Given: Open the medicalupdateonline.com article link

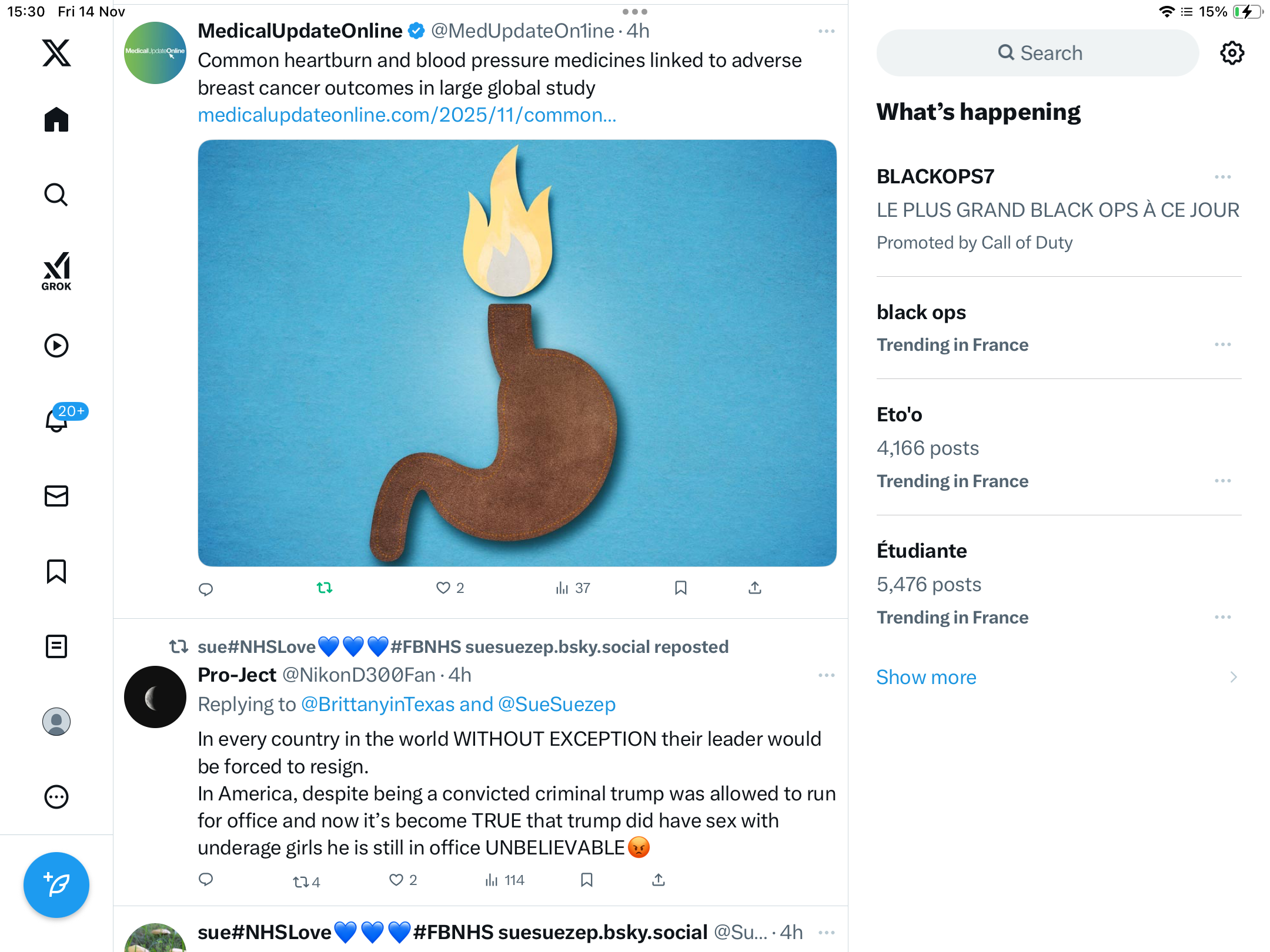Looking at the screenshot, I should [x=407, y=115].
